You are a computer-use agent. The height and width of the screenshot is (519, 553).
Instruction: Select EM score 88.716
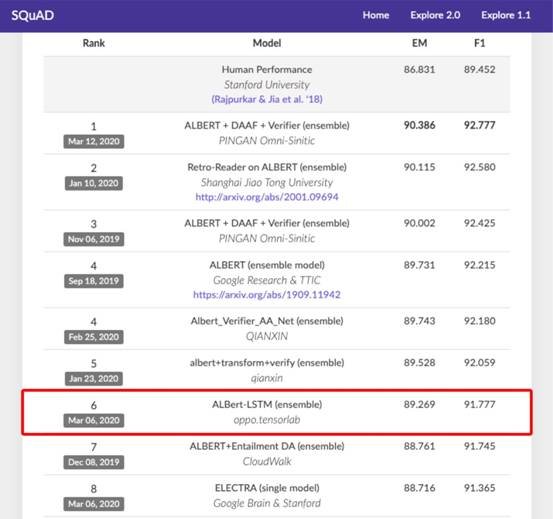(419, 488)
